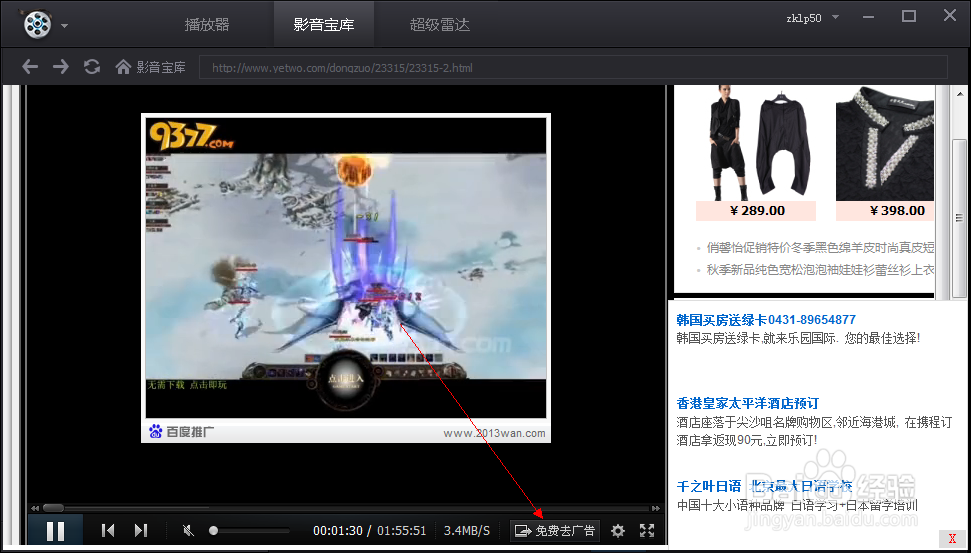This screenshot has height=553, width=971.
Task: Open the 超级雷达 tab
Action: pyautogui.click(x=440, y=25)
